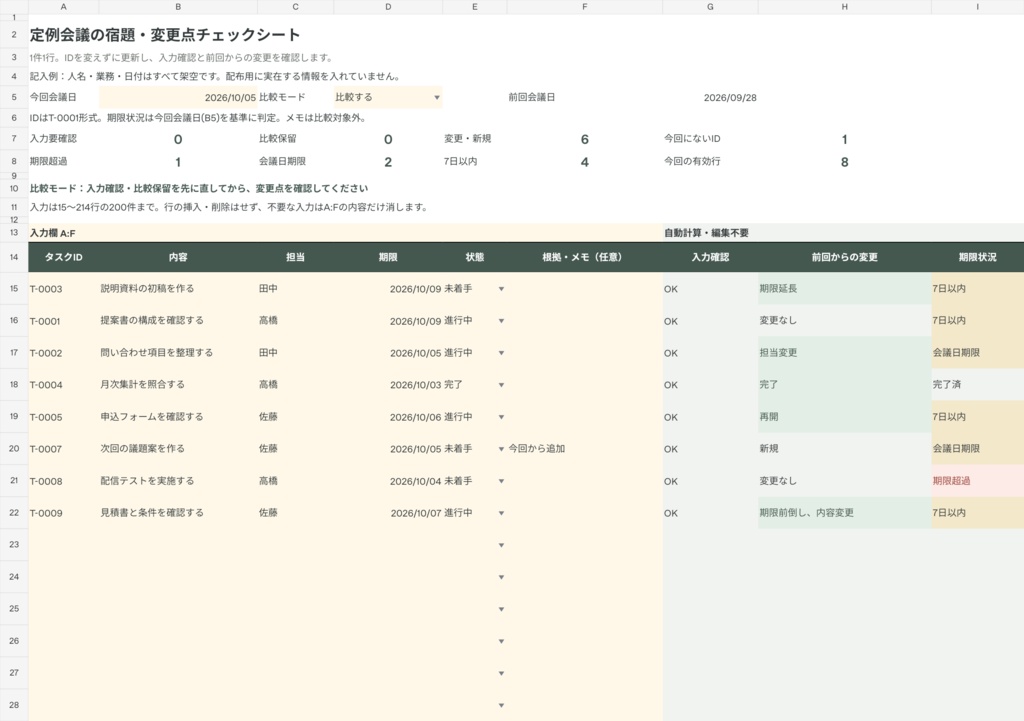The image size is (1024, 721).
Task: Open status dropdown arrow in empty row 25
Action: [x=501, y=609]
